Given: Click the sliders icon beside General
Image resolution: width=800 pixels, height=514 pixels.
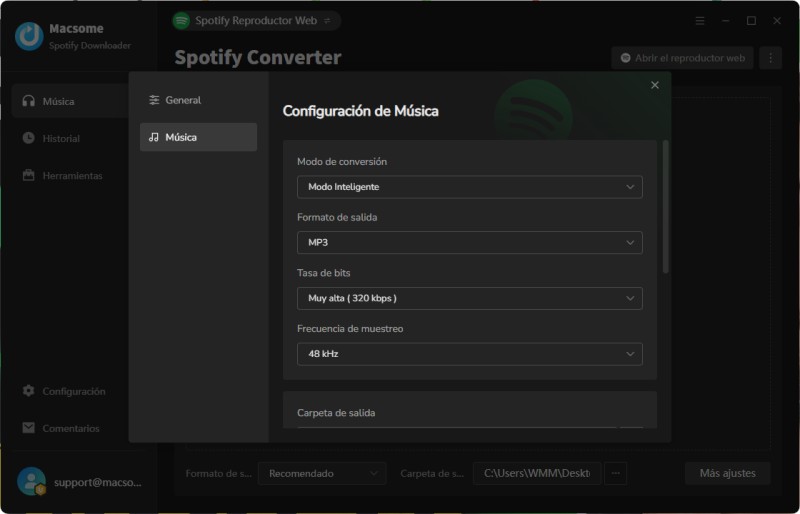Looking at the screenshot, I should click(154, 100).
